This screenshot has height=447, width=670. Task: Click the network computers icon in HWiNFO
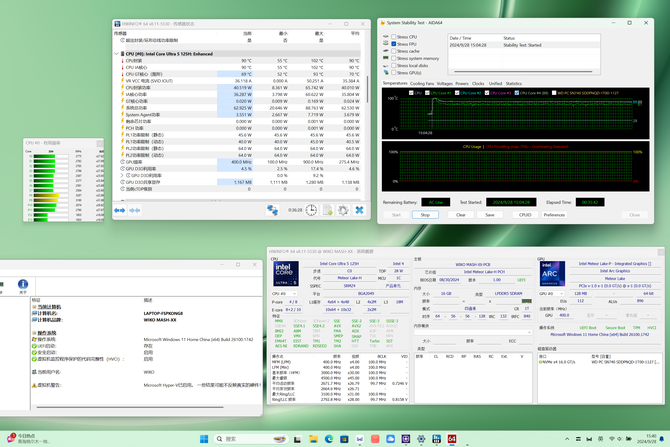point(272,210)
